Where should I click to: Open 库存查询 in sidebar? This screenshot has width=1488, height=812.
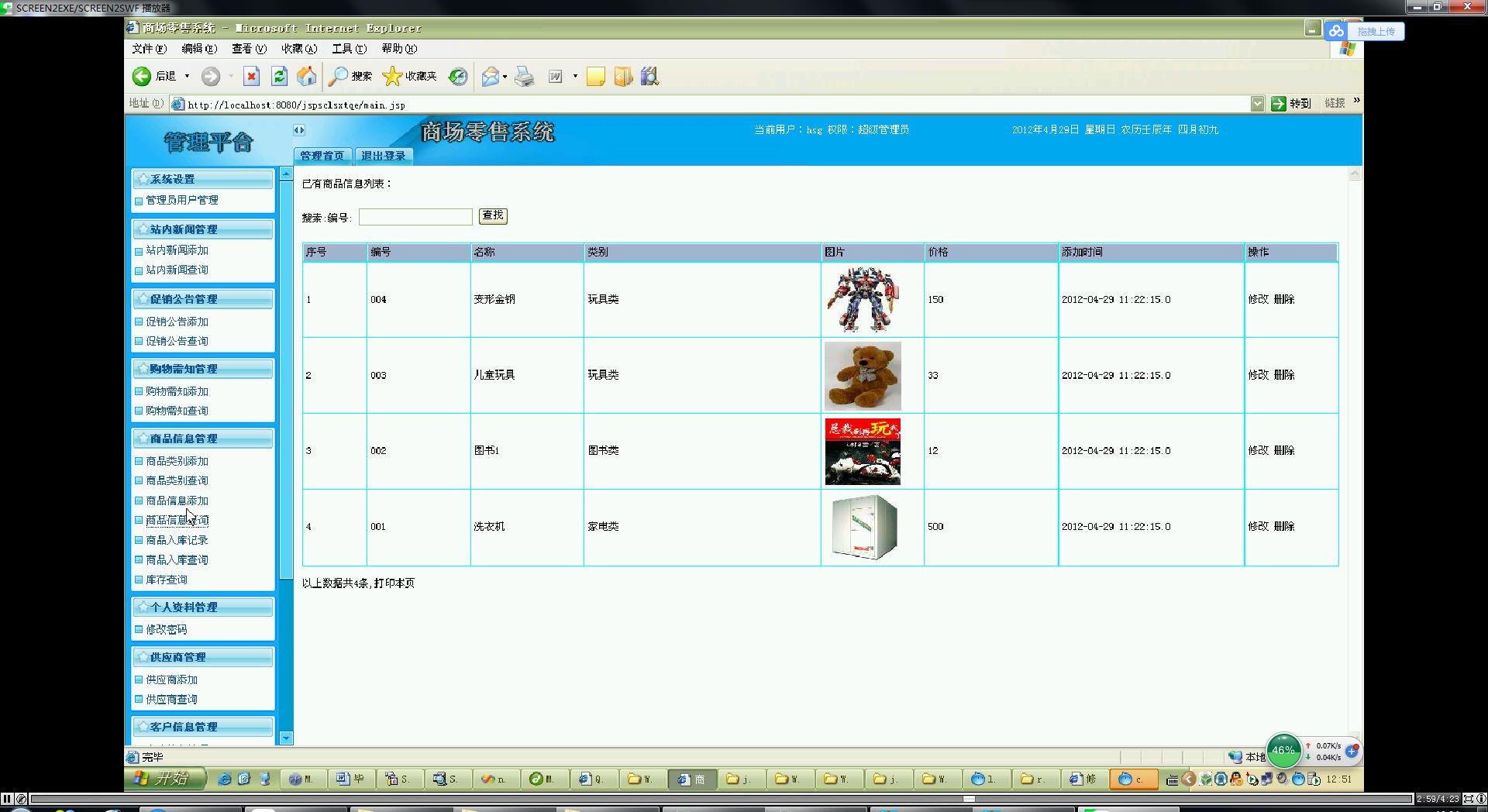[167, 580]
